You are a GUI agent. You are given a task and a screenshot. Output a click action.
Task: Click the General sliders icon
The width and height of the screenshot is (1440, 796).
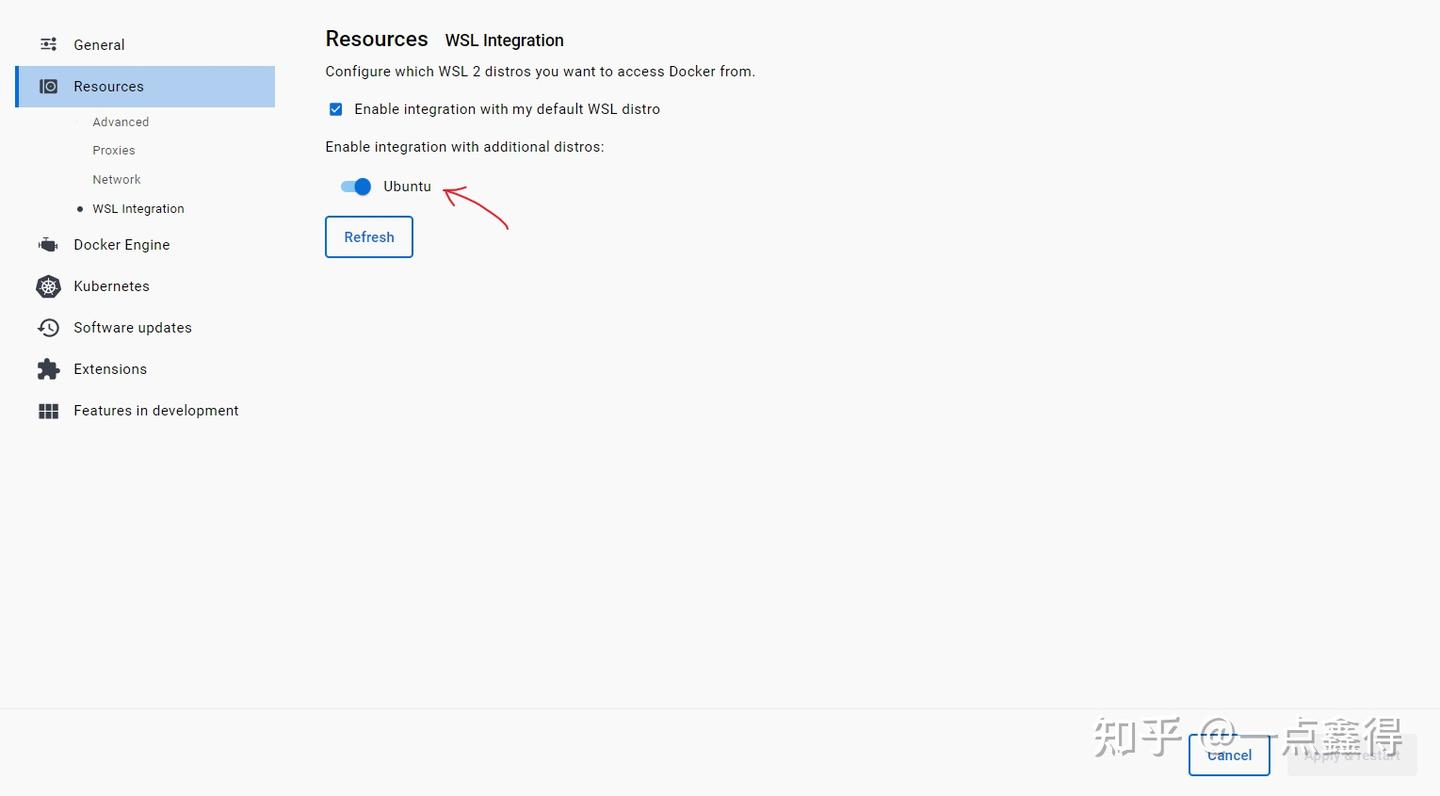[x=48, y=45]
